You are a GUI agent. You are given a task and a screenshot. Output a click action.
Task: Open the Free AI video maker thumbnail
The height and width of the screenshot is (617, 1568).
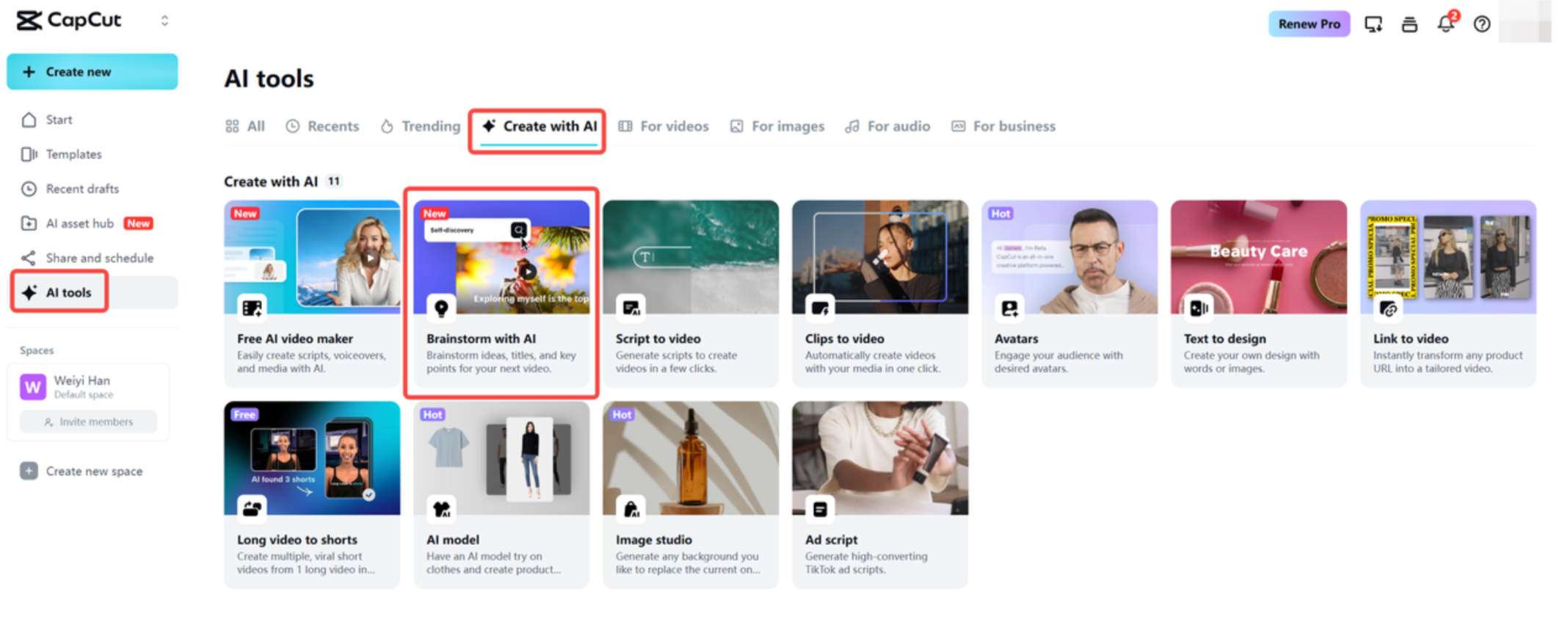[x=312, y=257]
